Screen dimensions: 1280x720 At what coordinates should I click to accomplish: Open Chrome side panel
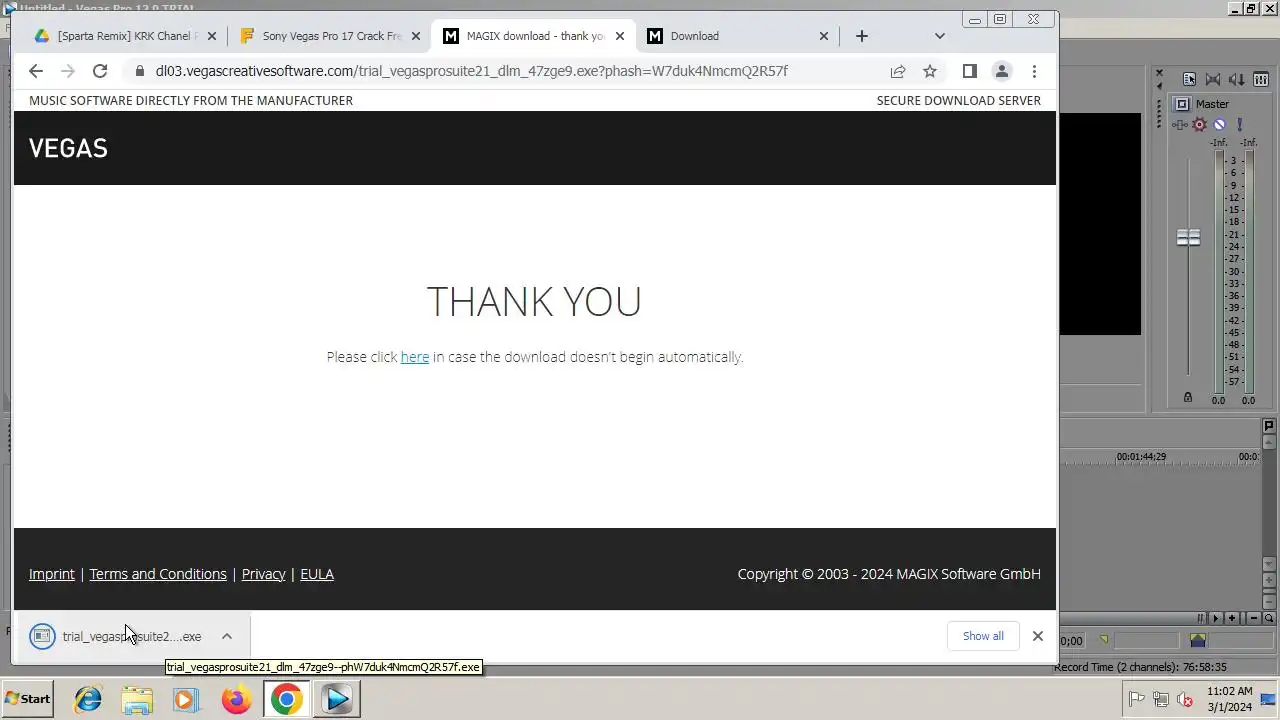[969, 71]
